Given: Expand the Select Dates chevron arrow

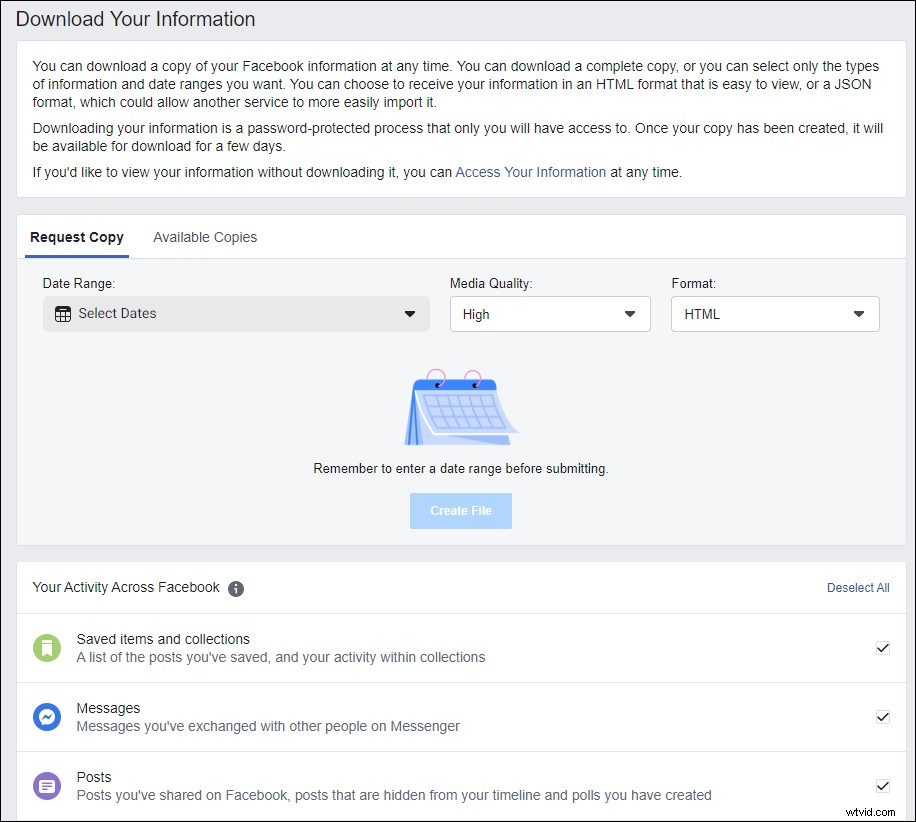Looking at the screenshot, I should [410, 313].
